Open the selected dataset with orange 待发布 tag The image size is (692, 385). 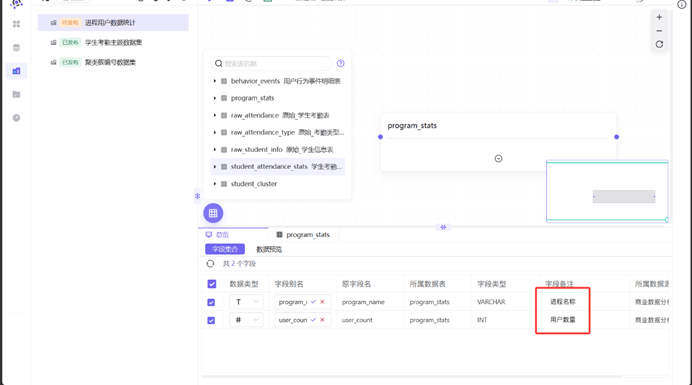(113, 23)
